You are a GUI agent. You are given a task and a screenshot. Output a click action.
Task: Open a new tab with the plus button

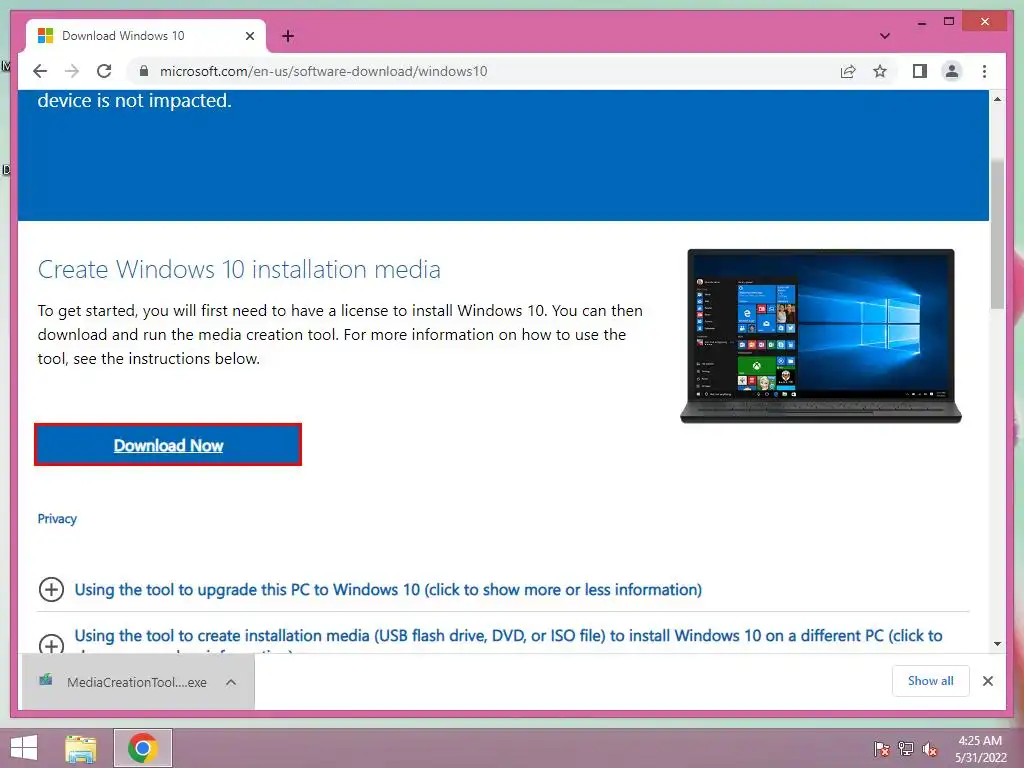coord(288,36)
